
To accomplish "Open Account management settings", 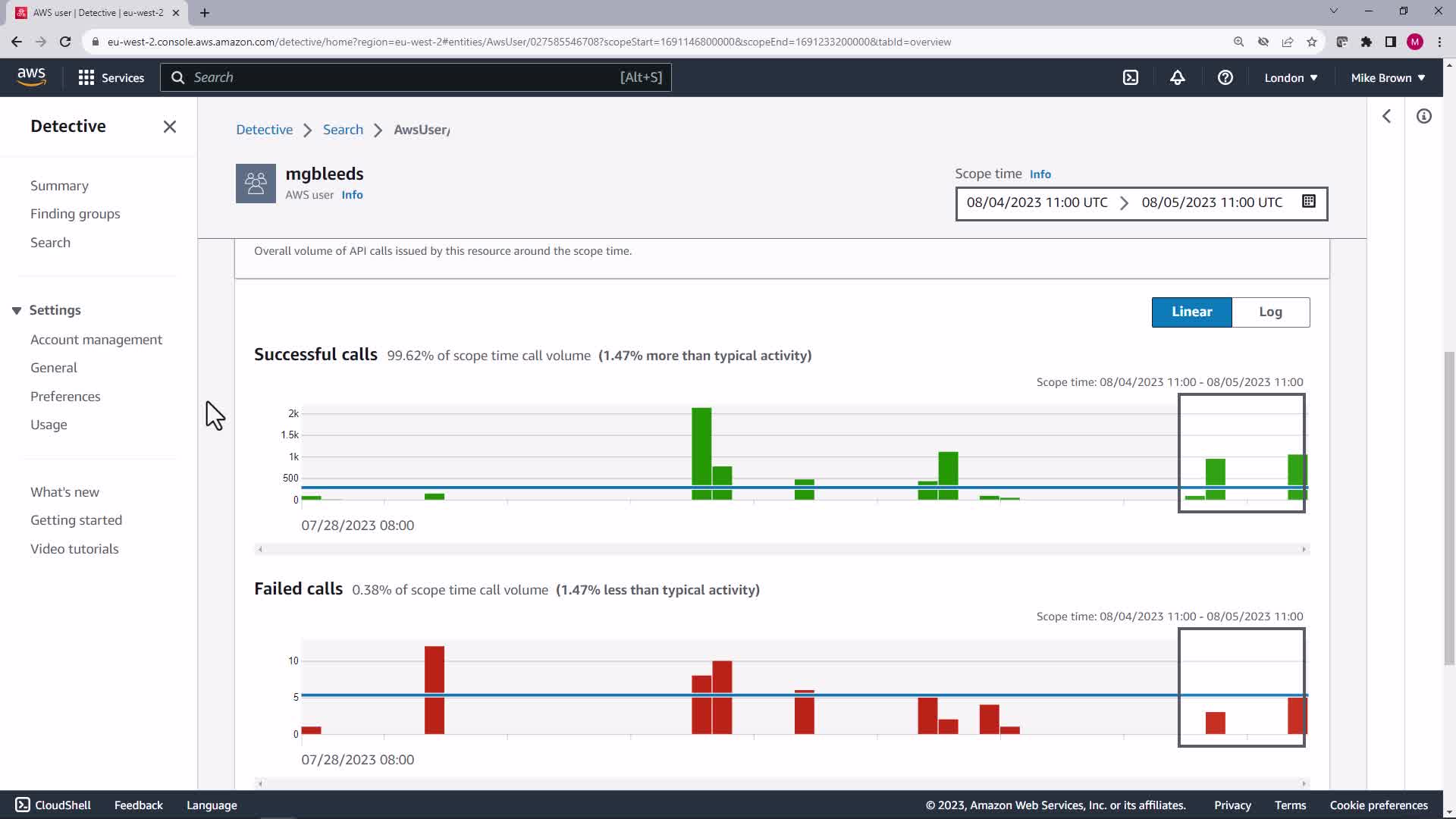I will click(x=96, y=340).
